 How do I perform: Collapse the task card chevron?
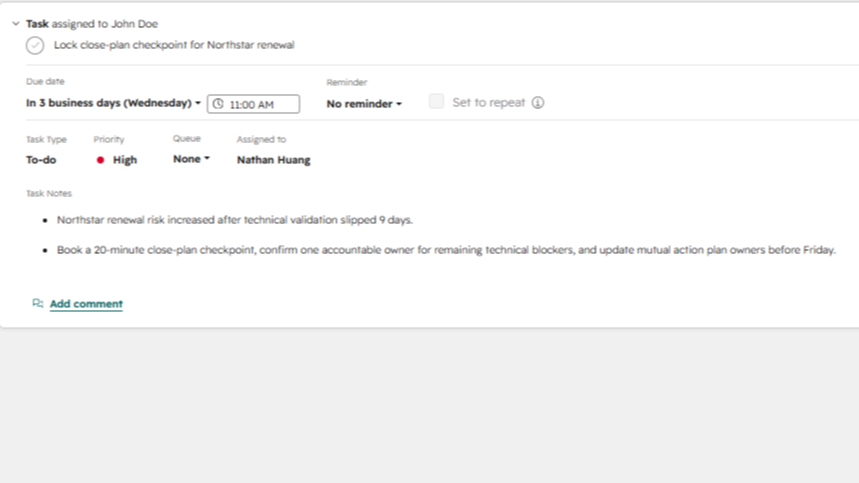click(x=16, y=24)
